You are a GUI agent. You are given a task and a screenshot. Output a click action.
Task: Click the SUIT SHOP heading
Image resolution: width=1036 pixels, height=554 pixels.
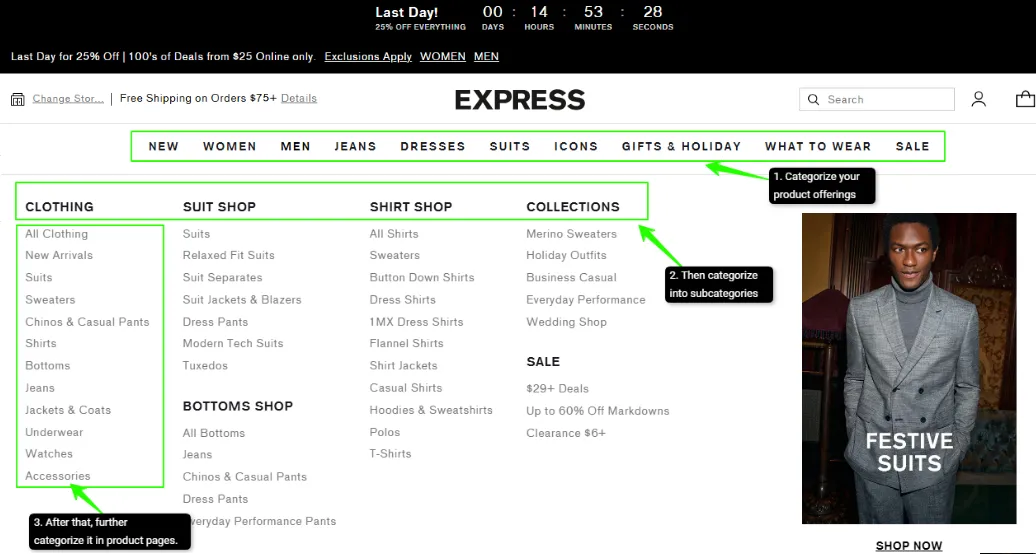(x=219, y=207)
